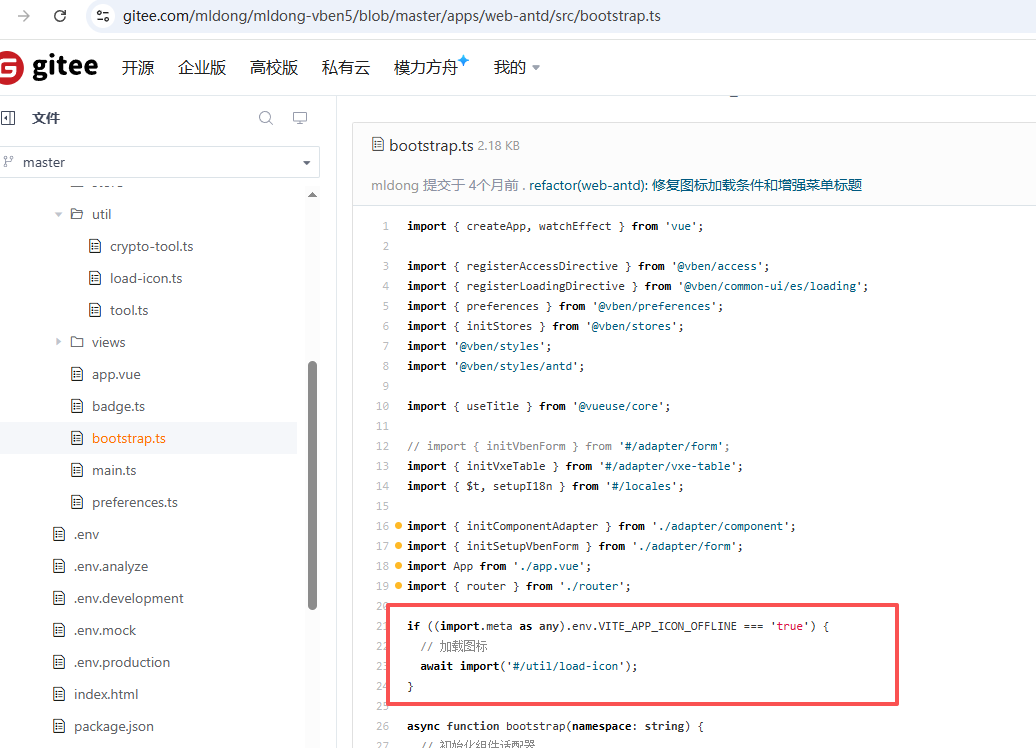Image resolution: width=1036 pixels, height=748 pixels.
Task: Click the file tree search icon
Action: click(266, 118)
